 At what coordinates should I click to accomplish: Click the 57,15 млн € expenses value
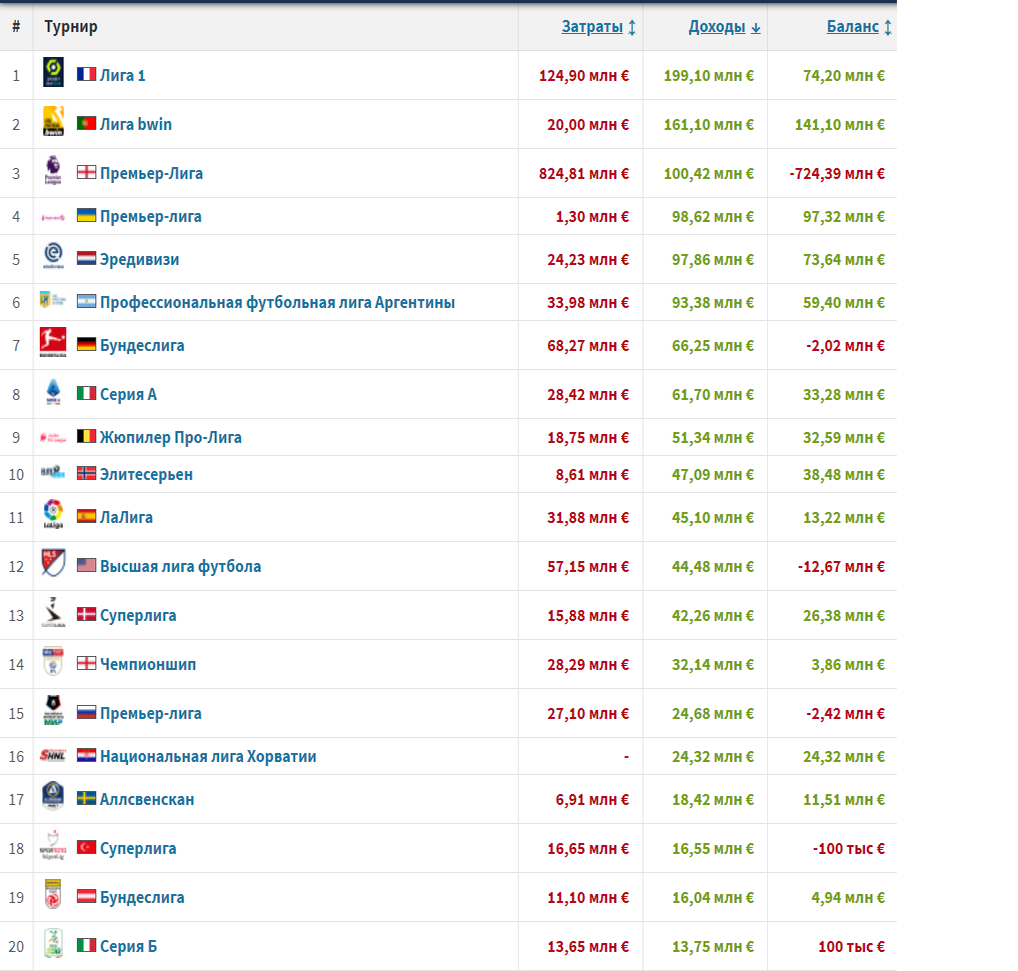[x=588, y=567]
